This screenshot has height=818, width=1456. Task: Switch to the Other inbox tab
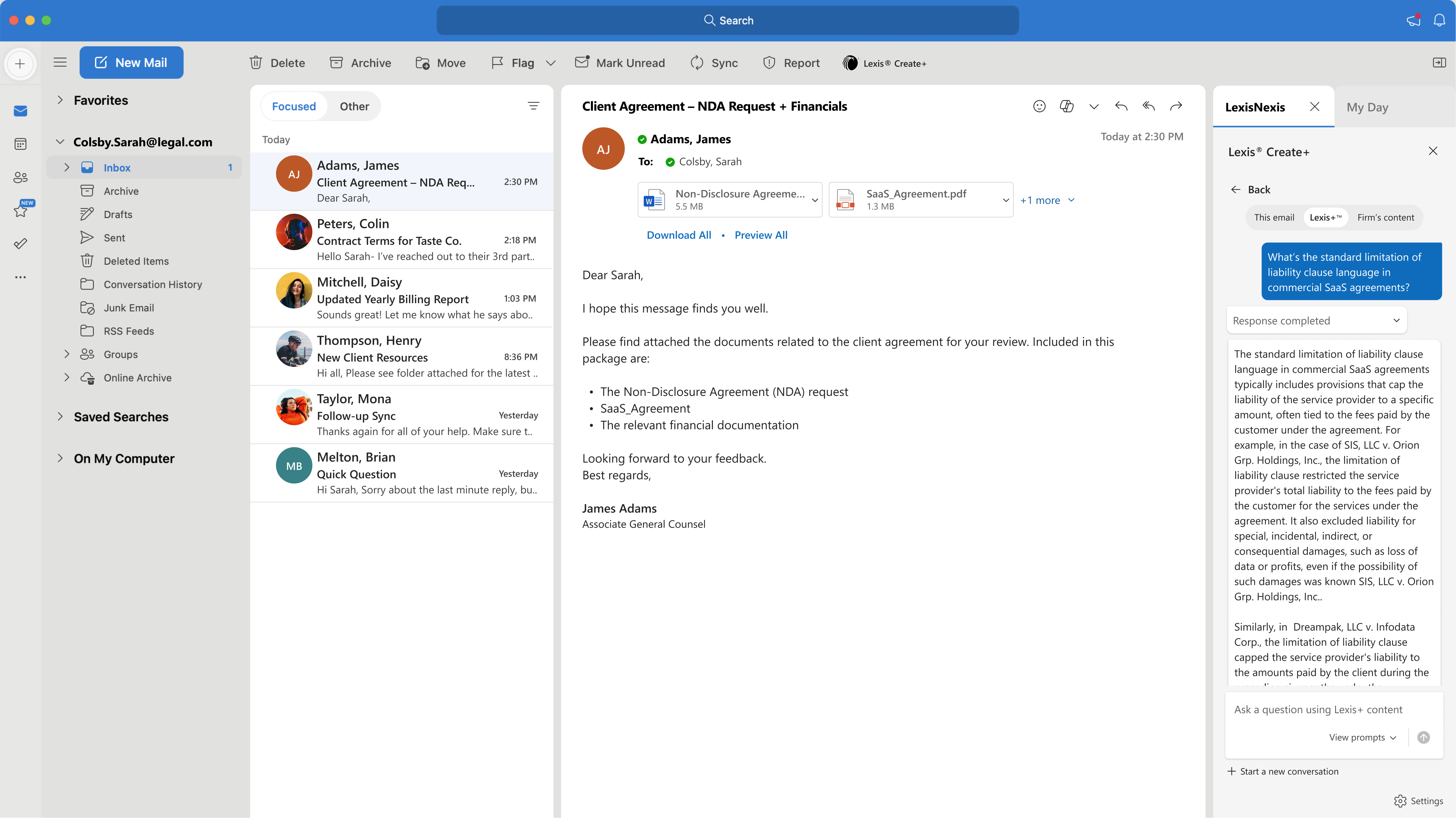[x=354, y=106]
